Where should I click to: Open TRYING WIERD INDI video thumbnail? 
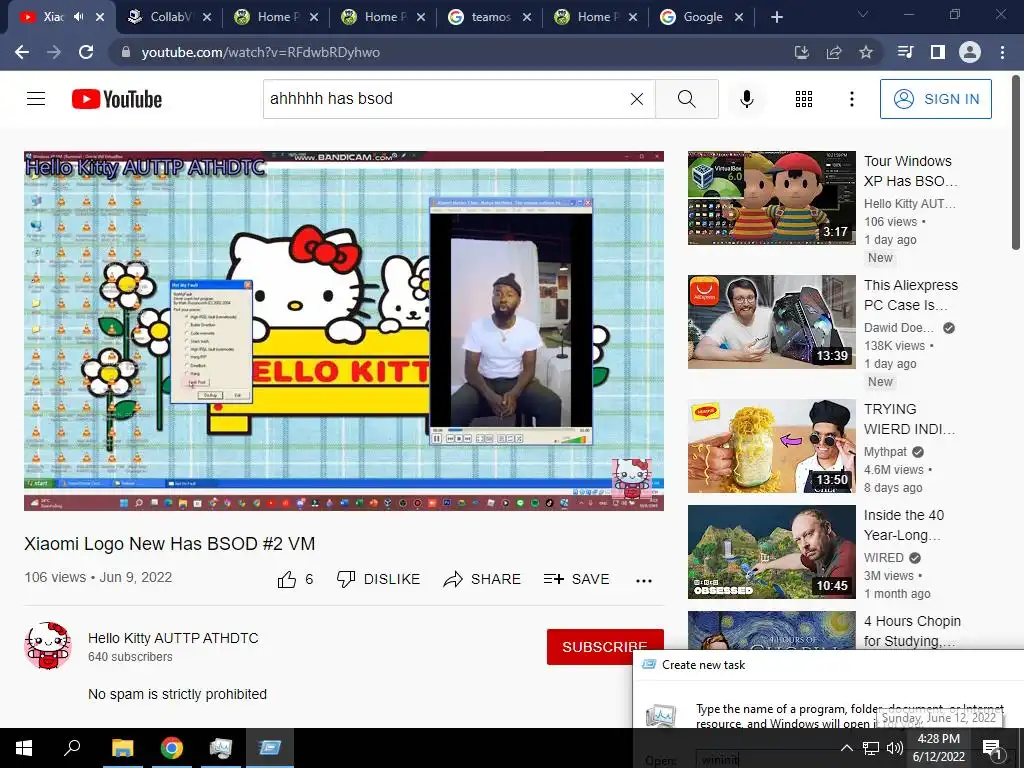pos(771,446)
